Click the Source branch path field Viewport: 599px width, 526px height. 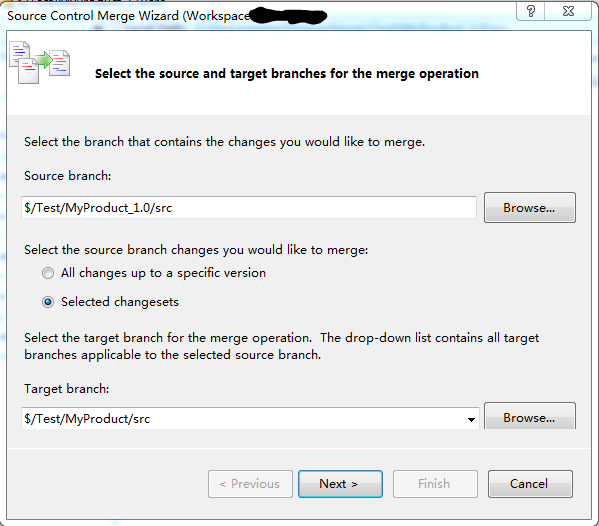pos(249,208)
